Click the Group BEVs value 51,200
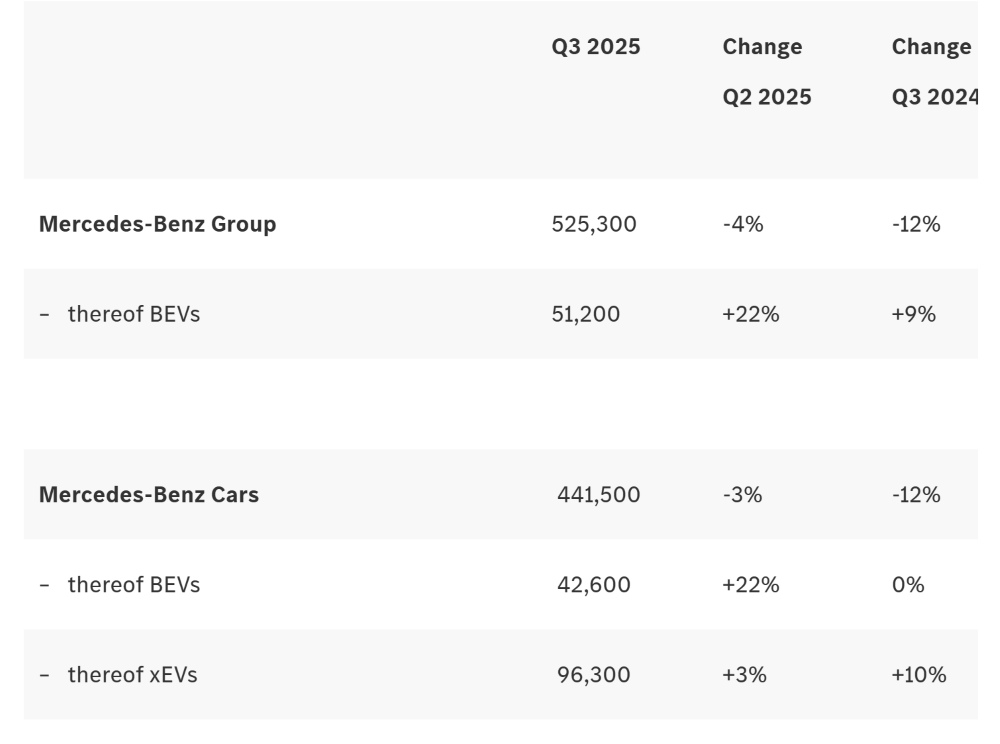The width and height of the screenshot is (1000, 744). pos(586,314)
